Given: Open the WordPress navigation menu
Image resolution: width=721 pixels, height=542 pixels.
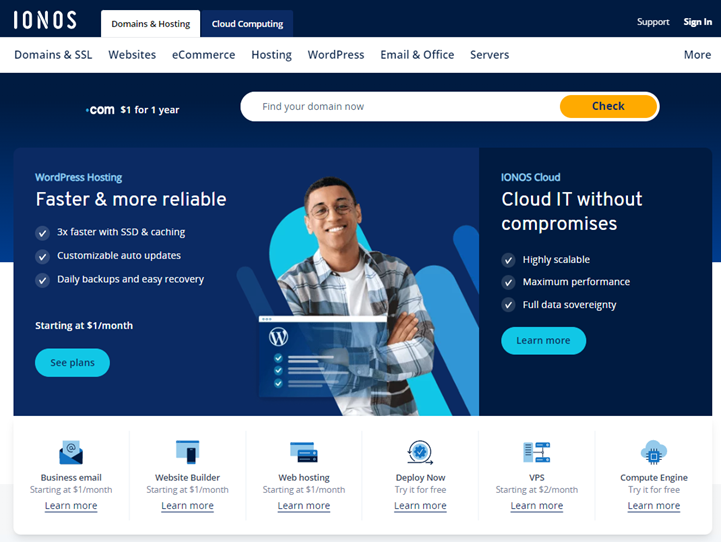Looking at the screenshot, I should click(x=336, y=55).
